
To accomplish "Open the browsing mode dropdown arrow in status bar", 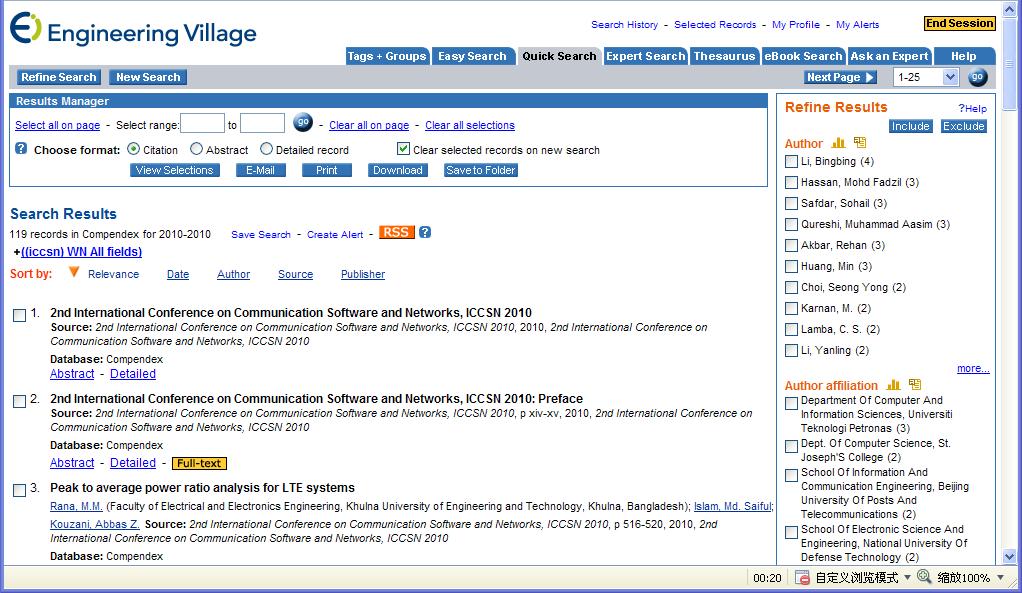I will point(907,577).
